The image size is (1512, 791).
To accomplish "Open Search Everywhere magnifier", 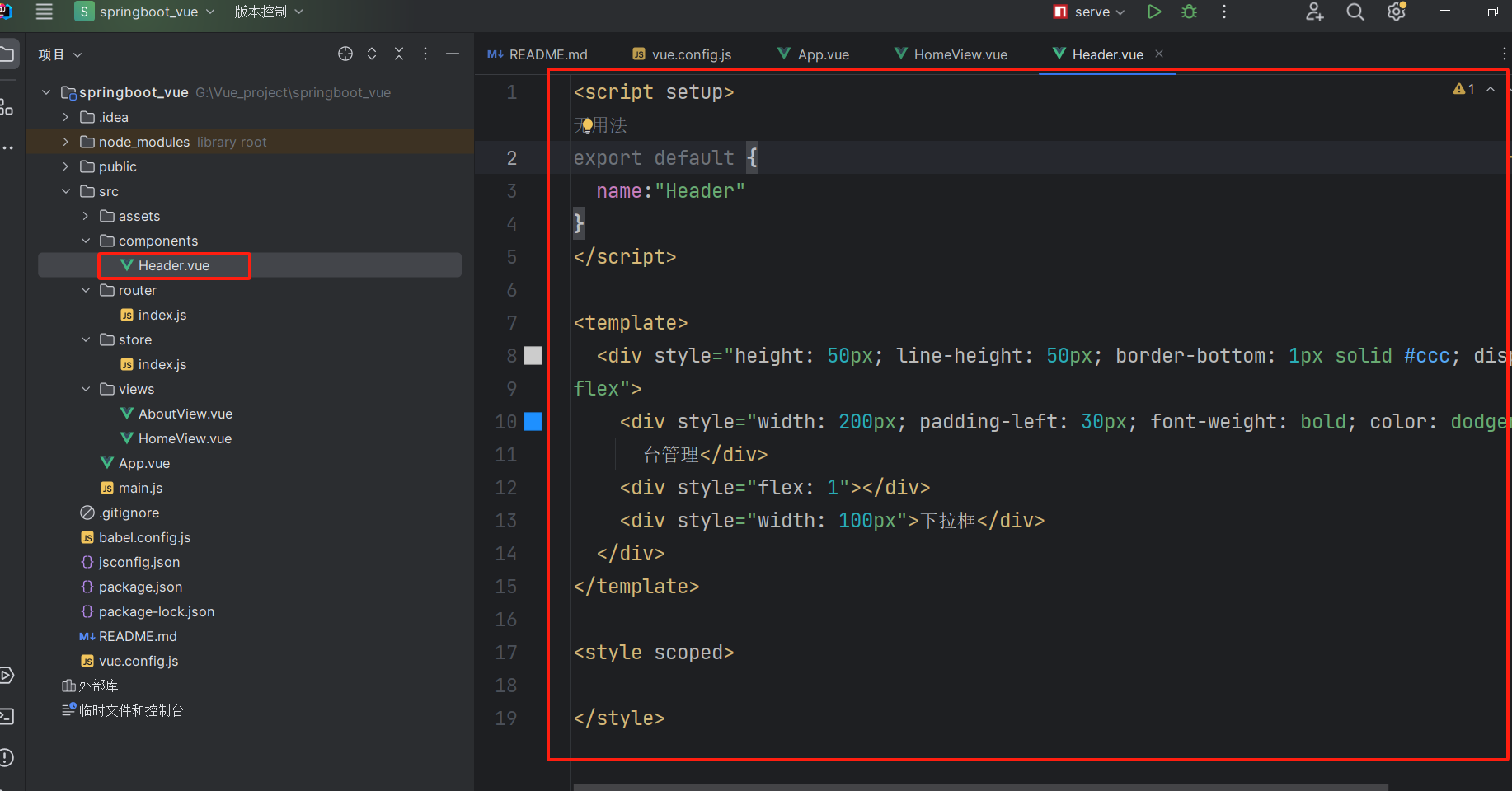I will pos(1355,12).
